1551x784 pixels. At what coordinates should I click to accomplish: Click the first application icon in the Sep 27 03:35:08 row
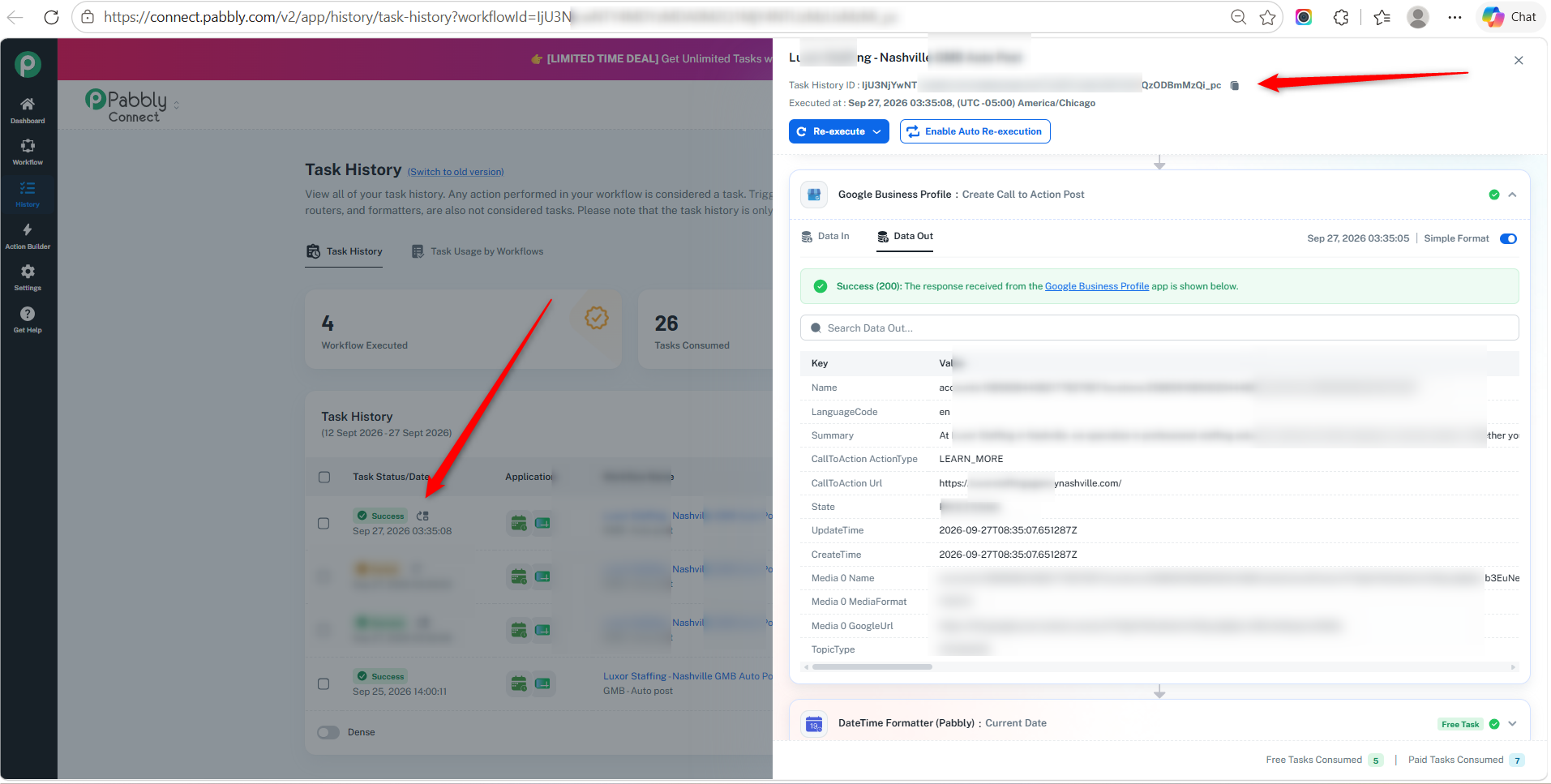tap(519, 523)
